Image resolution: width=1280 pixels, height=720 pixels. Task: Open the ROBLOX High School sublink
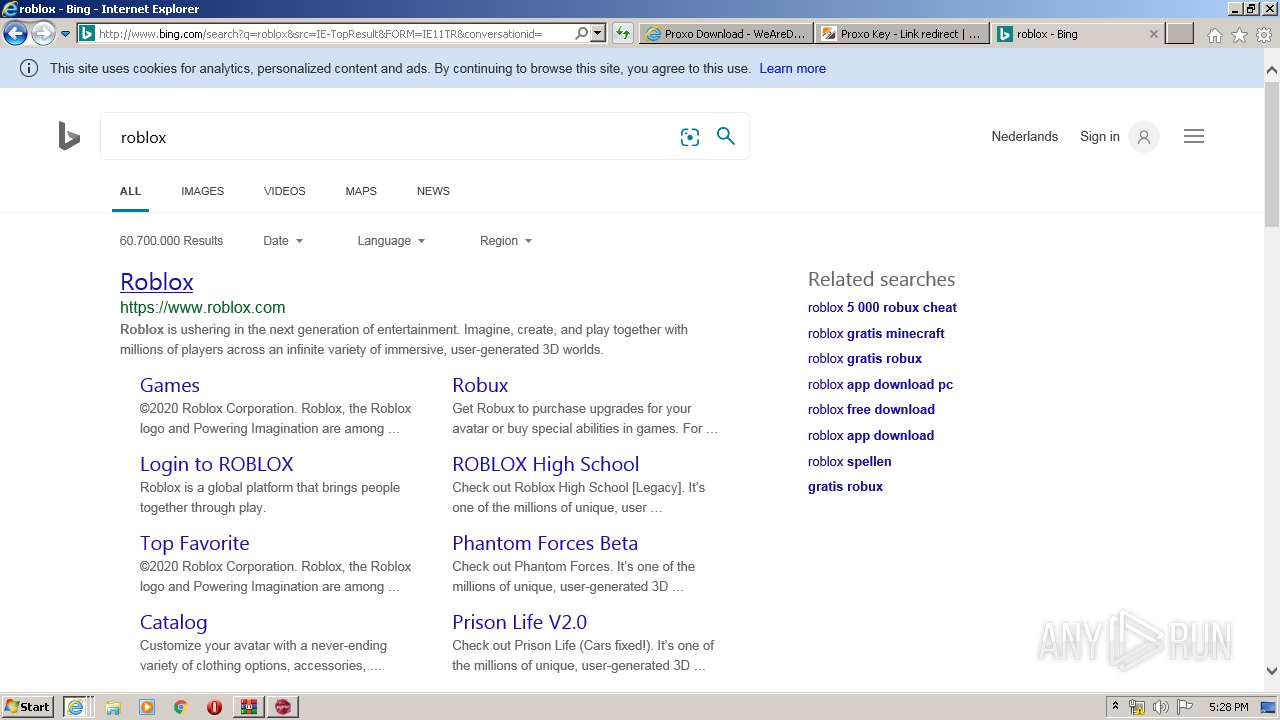tap(545, 464)
